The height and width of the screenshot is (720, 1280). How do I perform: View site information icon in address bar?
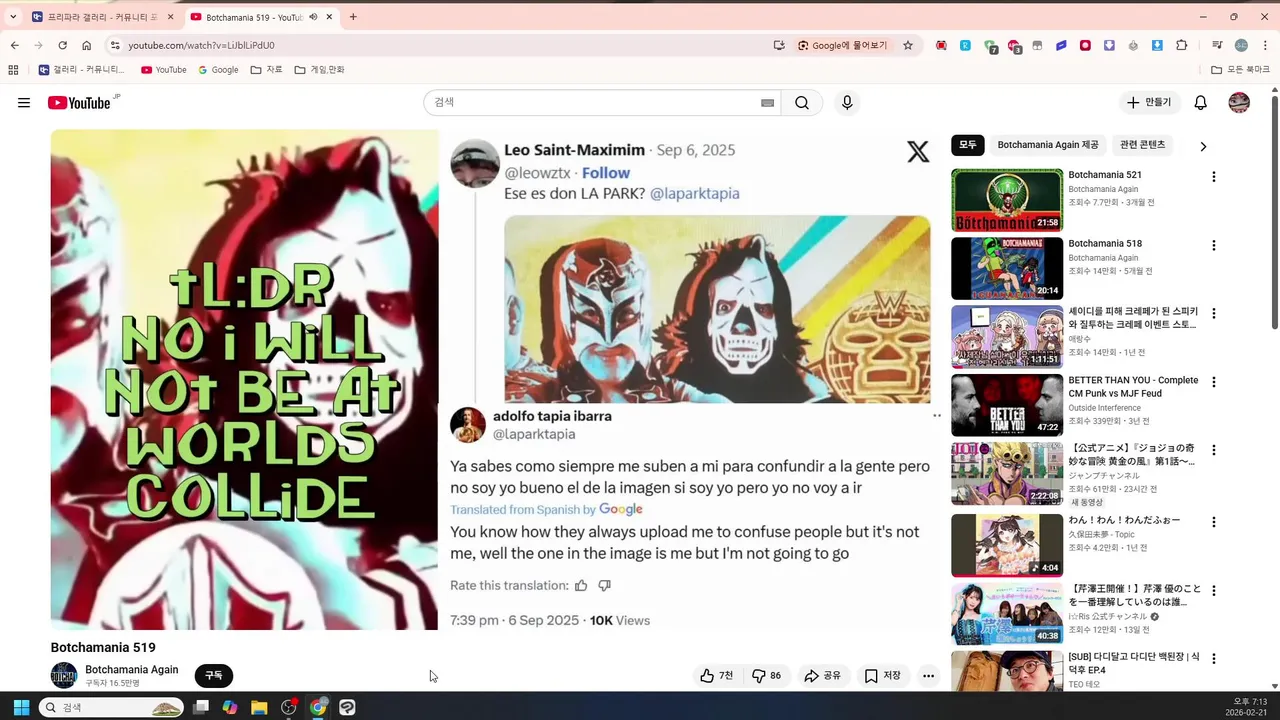coord(115,45)
